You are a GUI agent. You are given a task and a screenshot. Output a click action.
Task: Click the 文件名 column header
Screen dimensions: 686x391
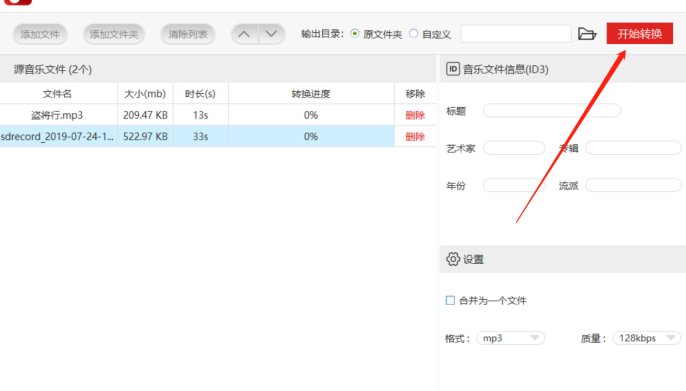pos(57,94)
